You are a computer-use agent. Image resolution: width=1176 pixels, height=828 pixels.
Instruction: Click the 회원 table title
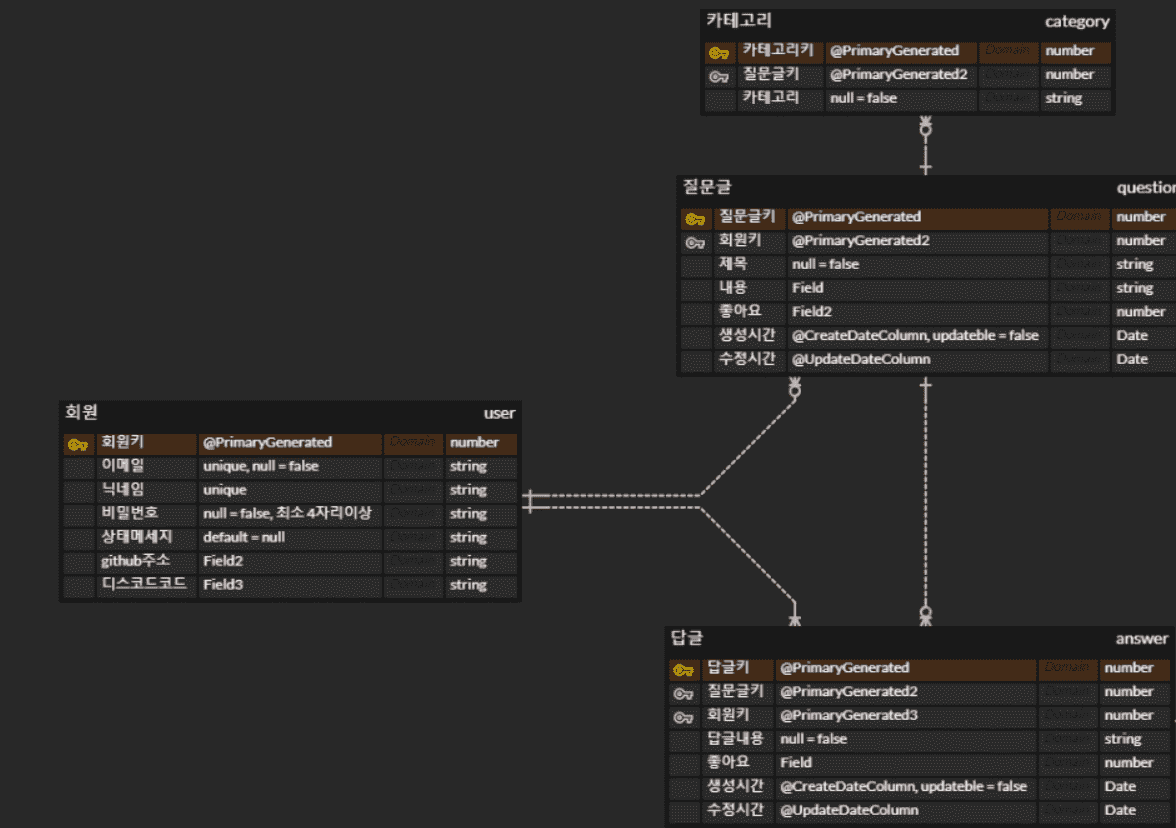coord(81,412)
